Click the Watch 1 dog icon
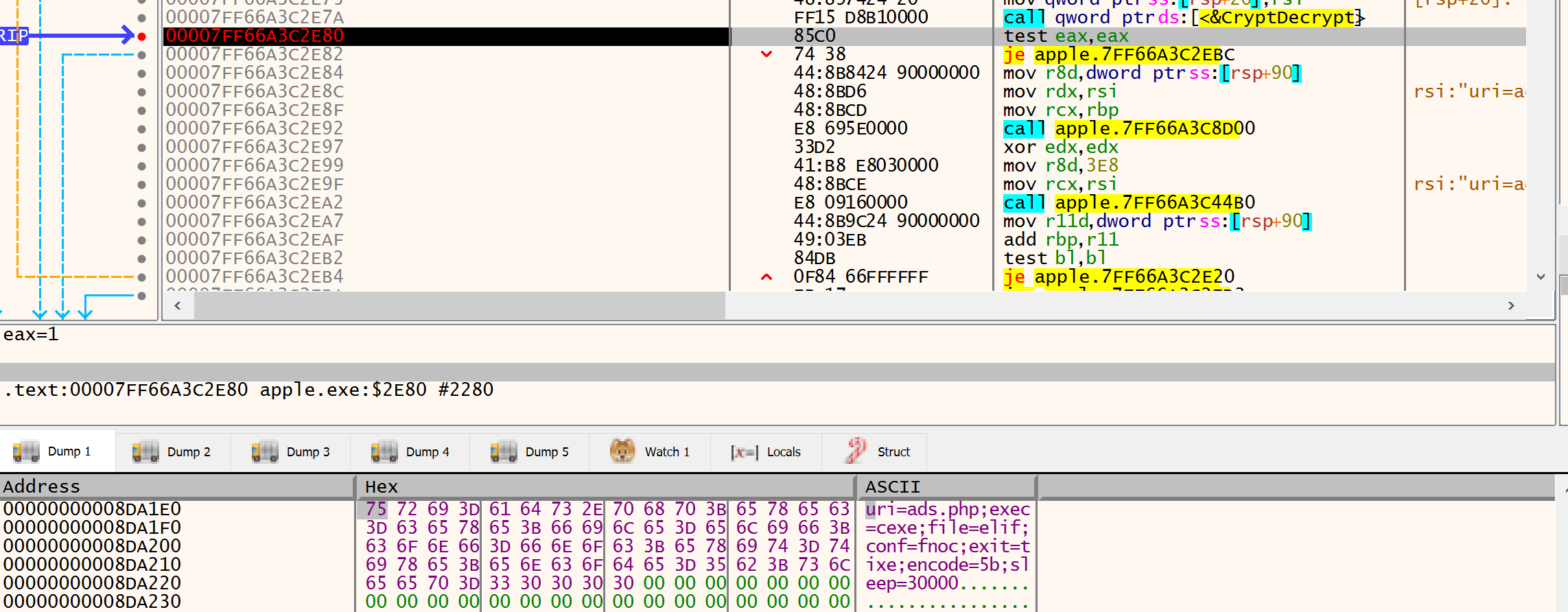This screenshot has width=1568, height=612. 622,451
